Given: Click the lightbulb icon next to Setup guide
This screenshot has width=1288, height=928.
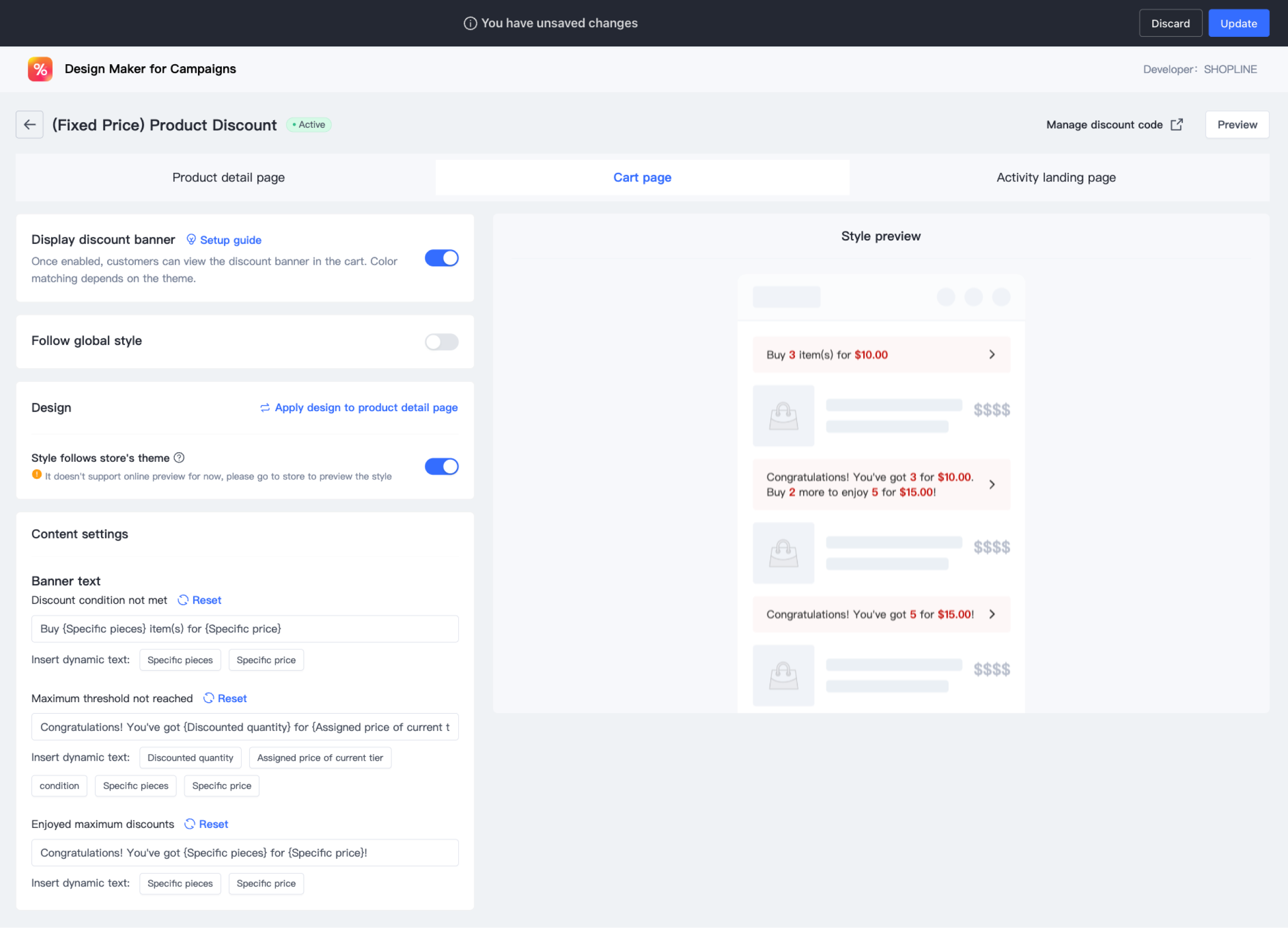Looking at the screenshot, I should (191, 239).
